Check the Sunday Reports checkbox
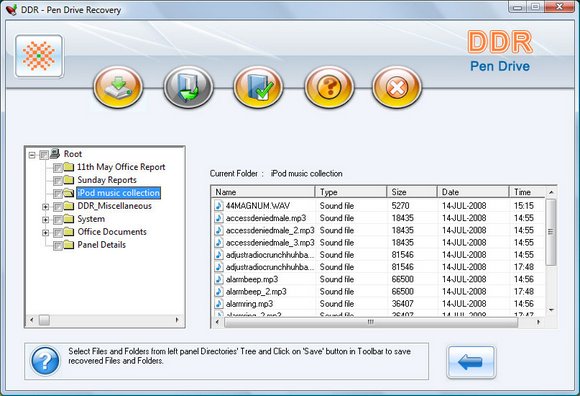This screenshot has width=580, height=396. click(57, 181)
